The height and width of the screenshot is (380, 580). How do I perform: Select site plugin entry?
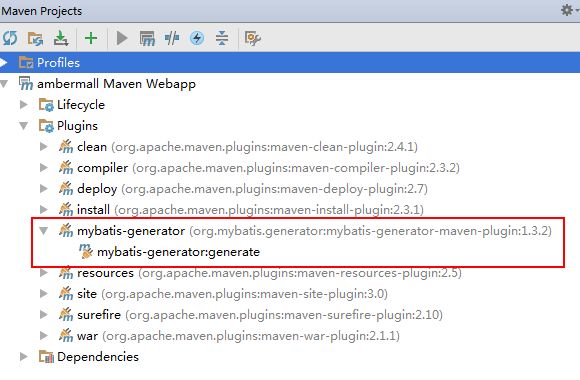232,294
